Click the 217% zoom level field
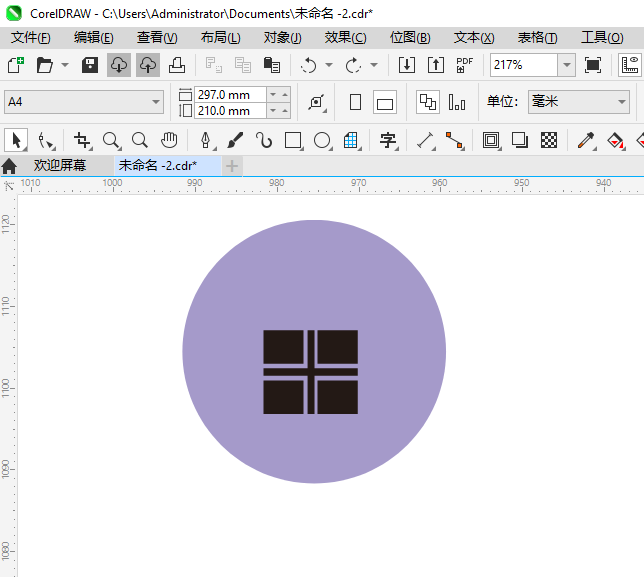The width and height of the screenshot is (644, 577). [524, 65]
